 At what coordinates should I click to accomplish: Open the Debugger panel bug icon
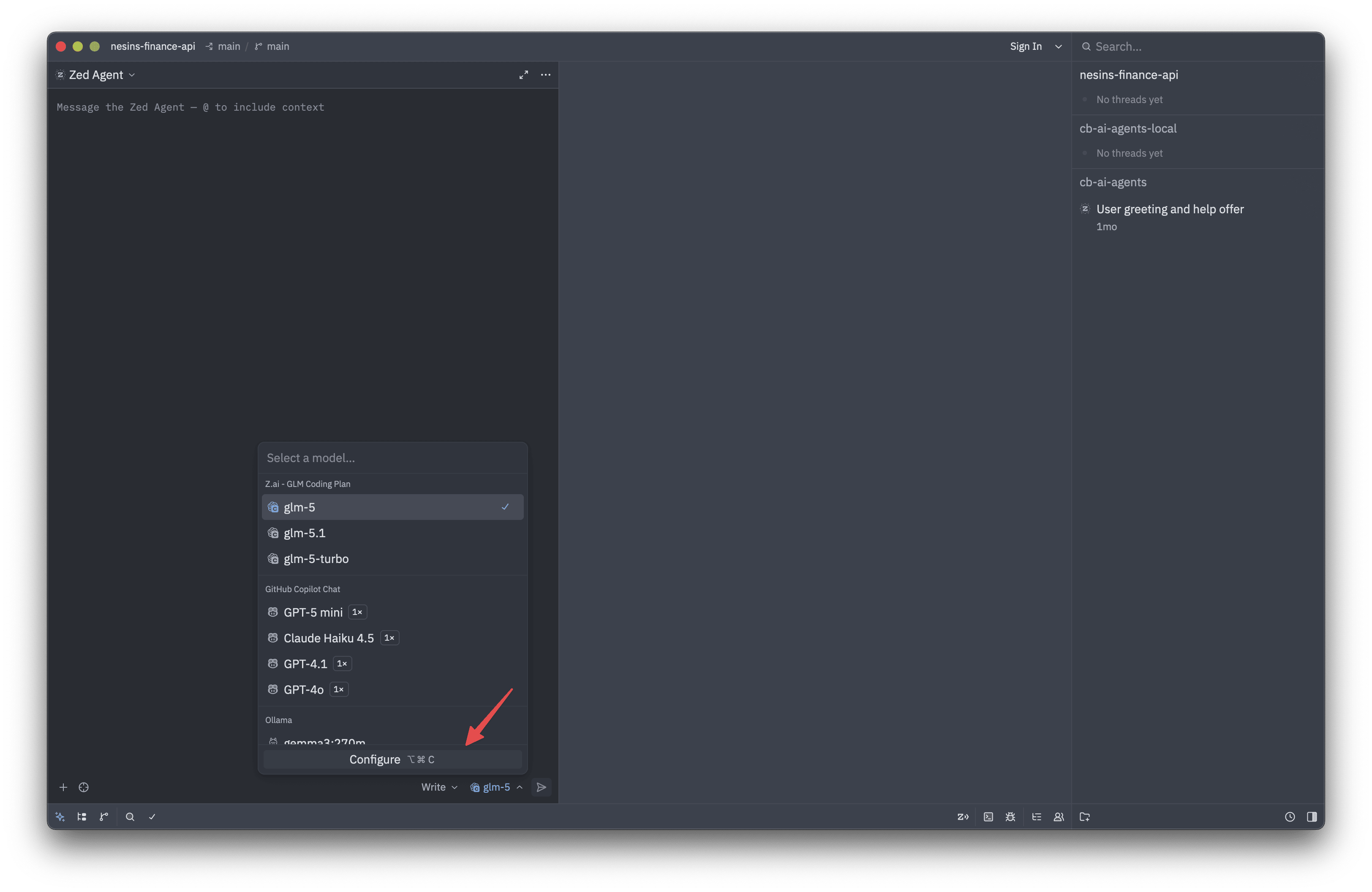coord(1010,816)
